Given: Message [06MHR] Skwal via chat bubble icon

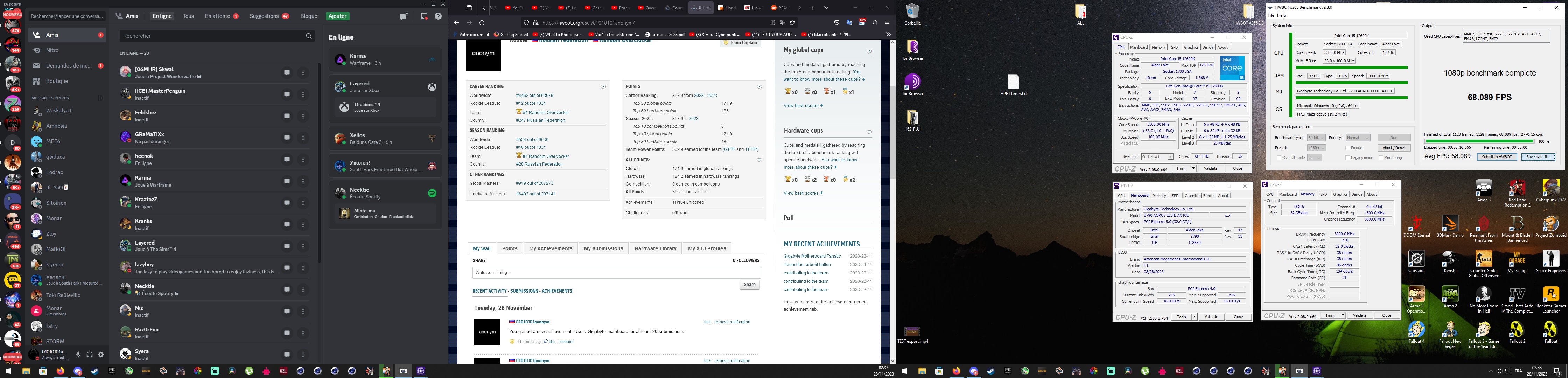Looking at the screenshot, I should [287, 72].
